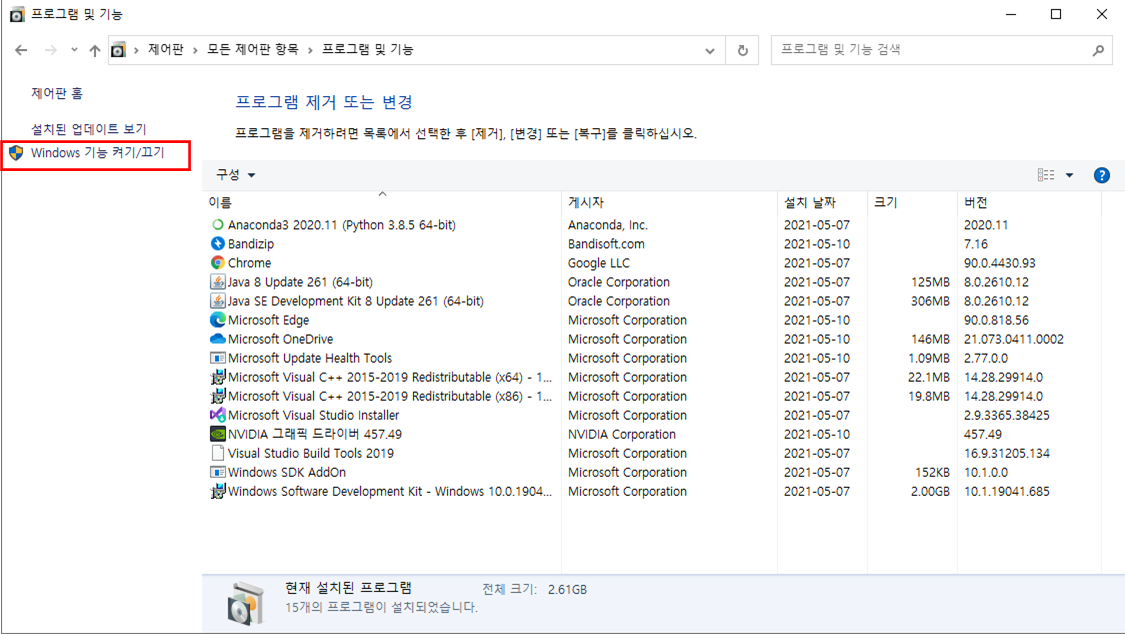Screen dimensions: 1125x634
Task: Click the search magnifier icon
Action: [1098, 50]
